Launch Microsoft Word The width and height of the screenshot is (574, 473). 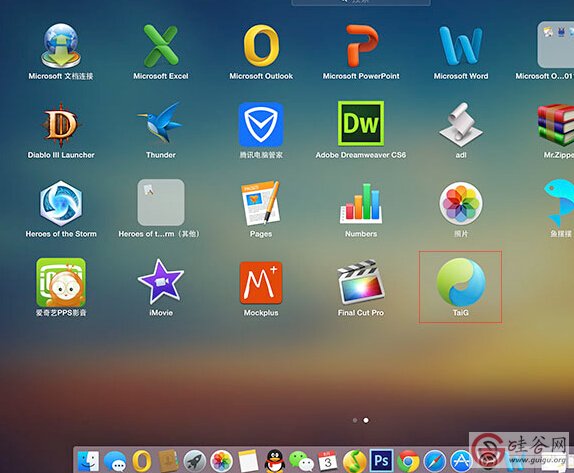pyautogui.click(x=461, y=46)
